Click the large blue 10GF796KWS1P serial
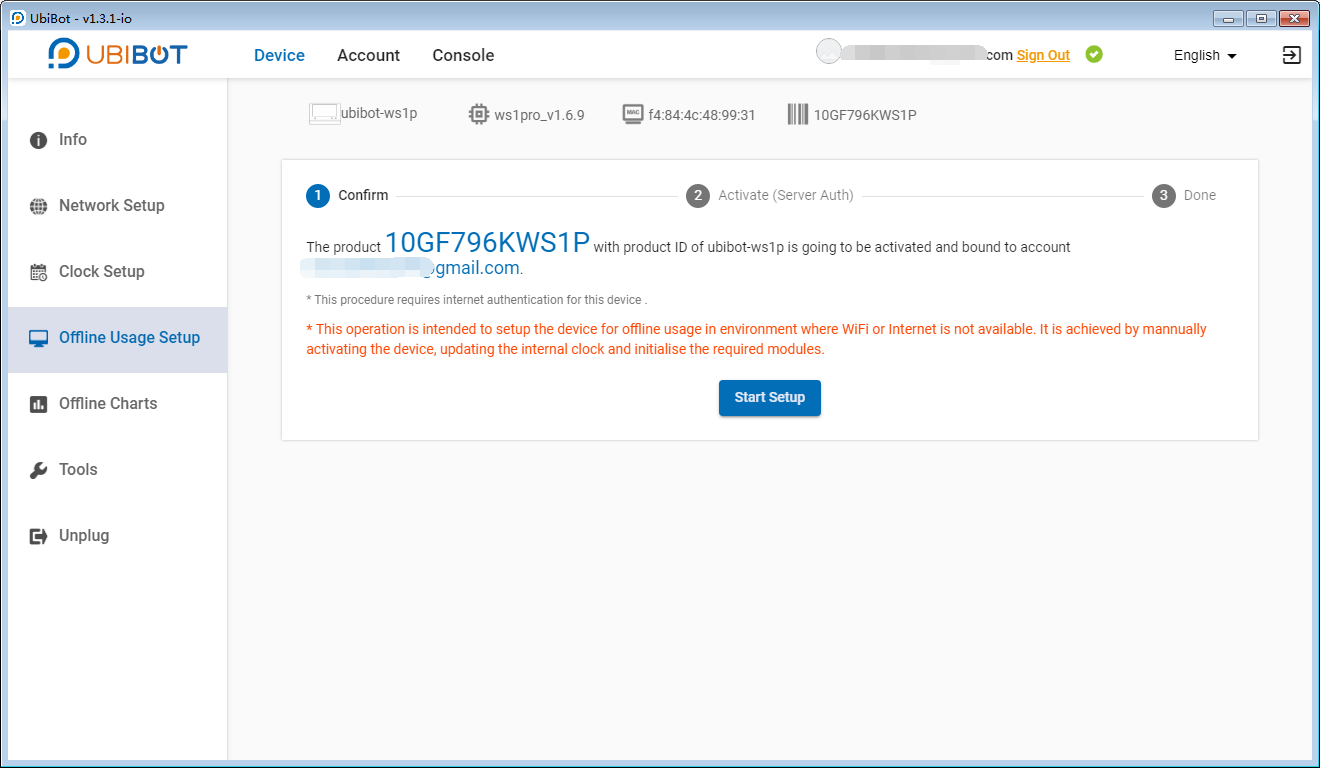The height and width of the screenshot is (768, 1320). coord(487,243)
